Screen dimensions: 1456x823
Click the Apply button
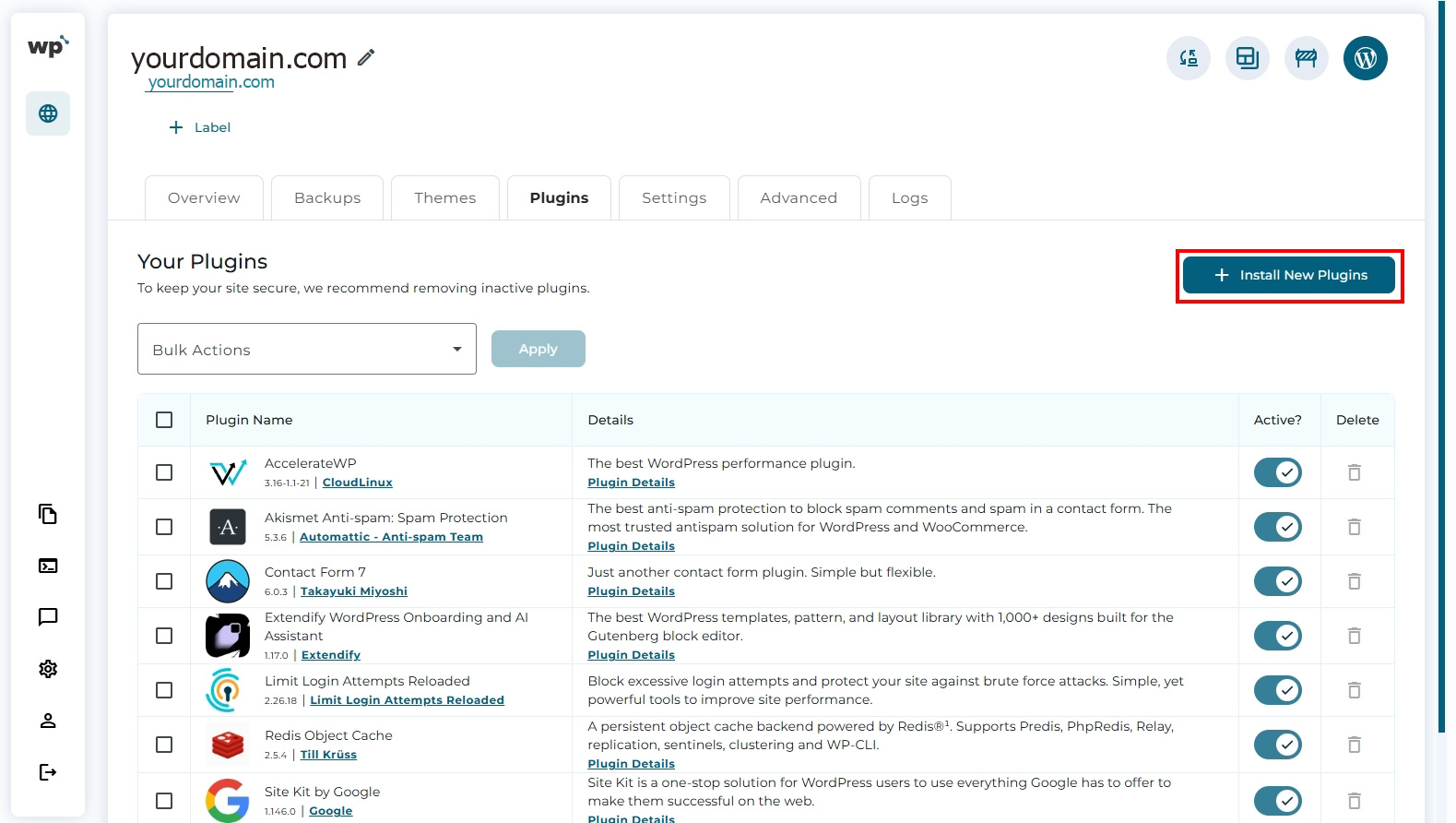[539, 349]
